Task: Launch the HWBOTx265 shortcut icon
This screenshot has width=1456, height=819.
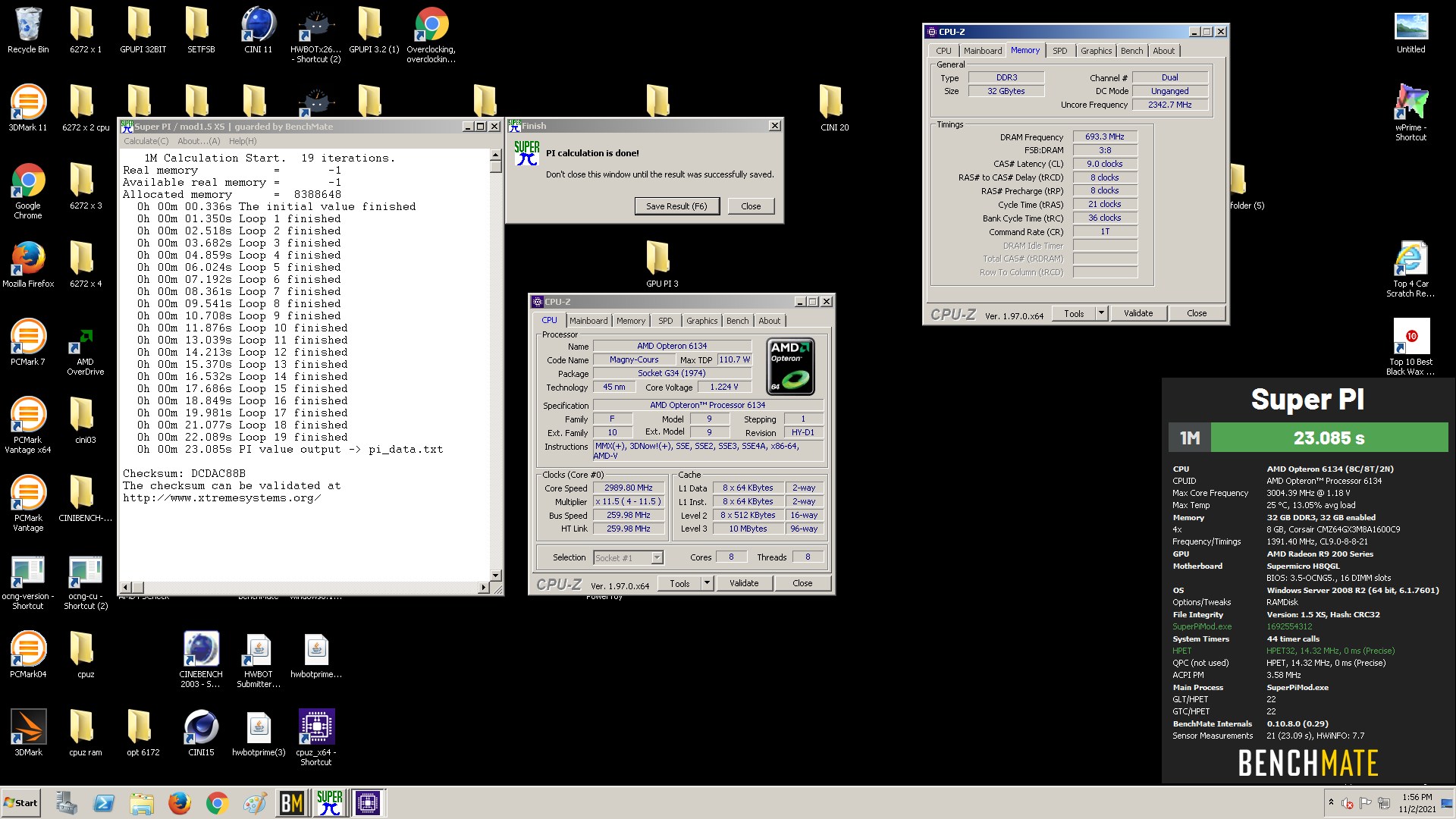Action: click(315, 36)
